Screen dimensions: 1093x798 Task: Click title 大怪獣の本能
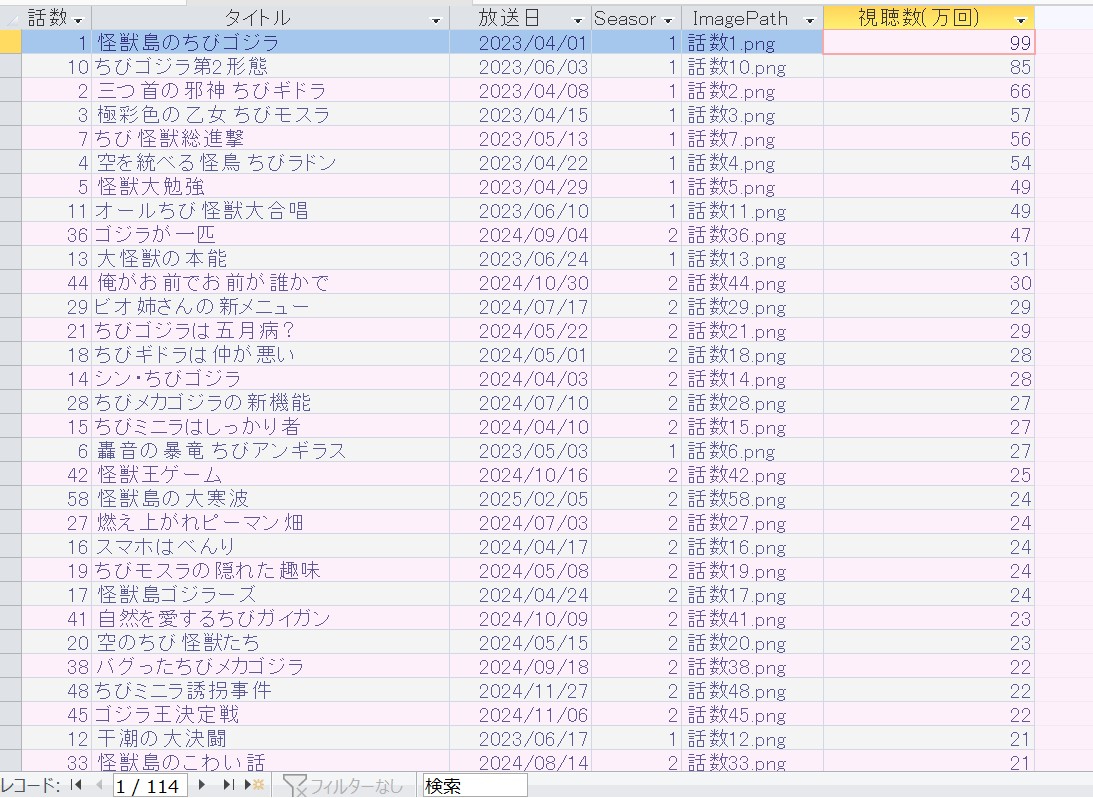point(270,259)
